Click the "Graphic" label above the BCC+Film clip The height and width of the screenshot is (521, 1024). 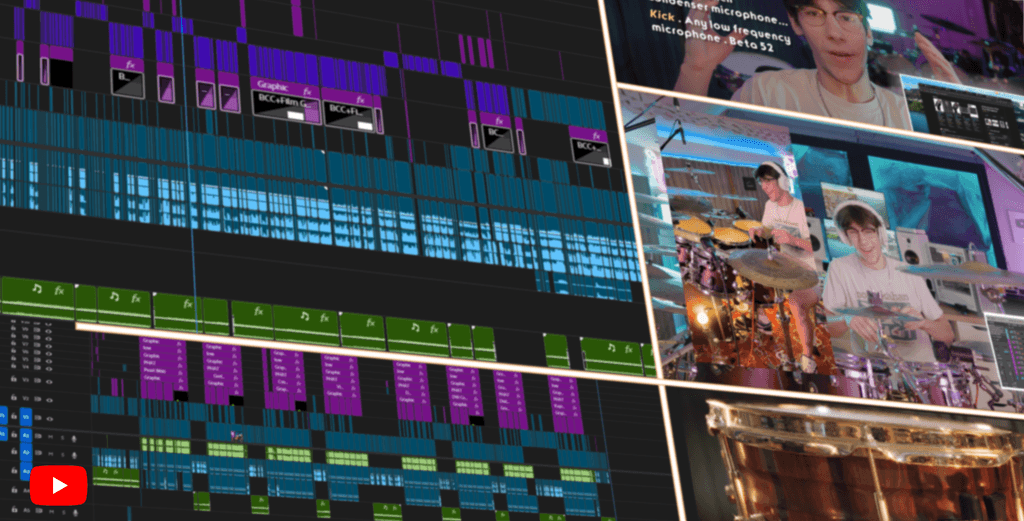pos(273,86)
